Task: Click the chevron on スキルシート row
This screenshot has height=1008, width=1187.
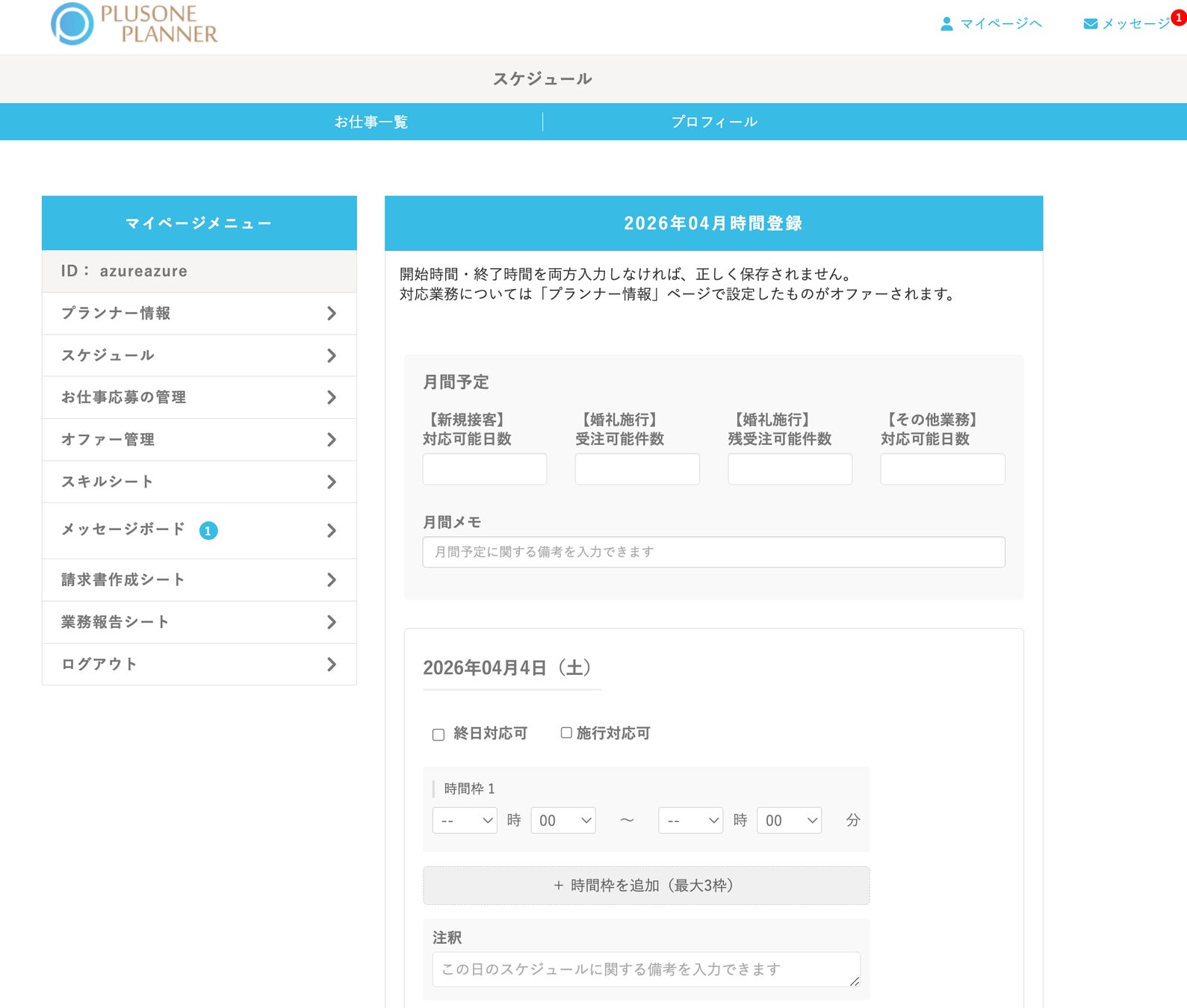Action: 332,482
